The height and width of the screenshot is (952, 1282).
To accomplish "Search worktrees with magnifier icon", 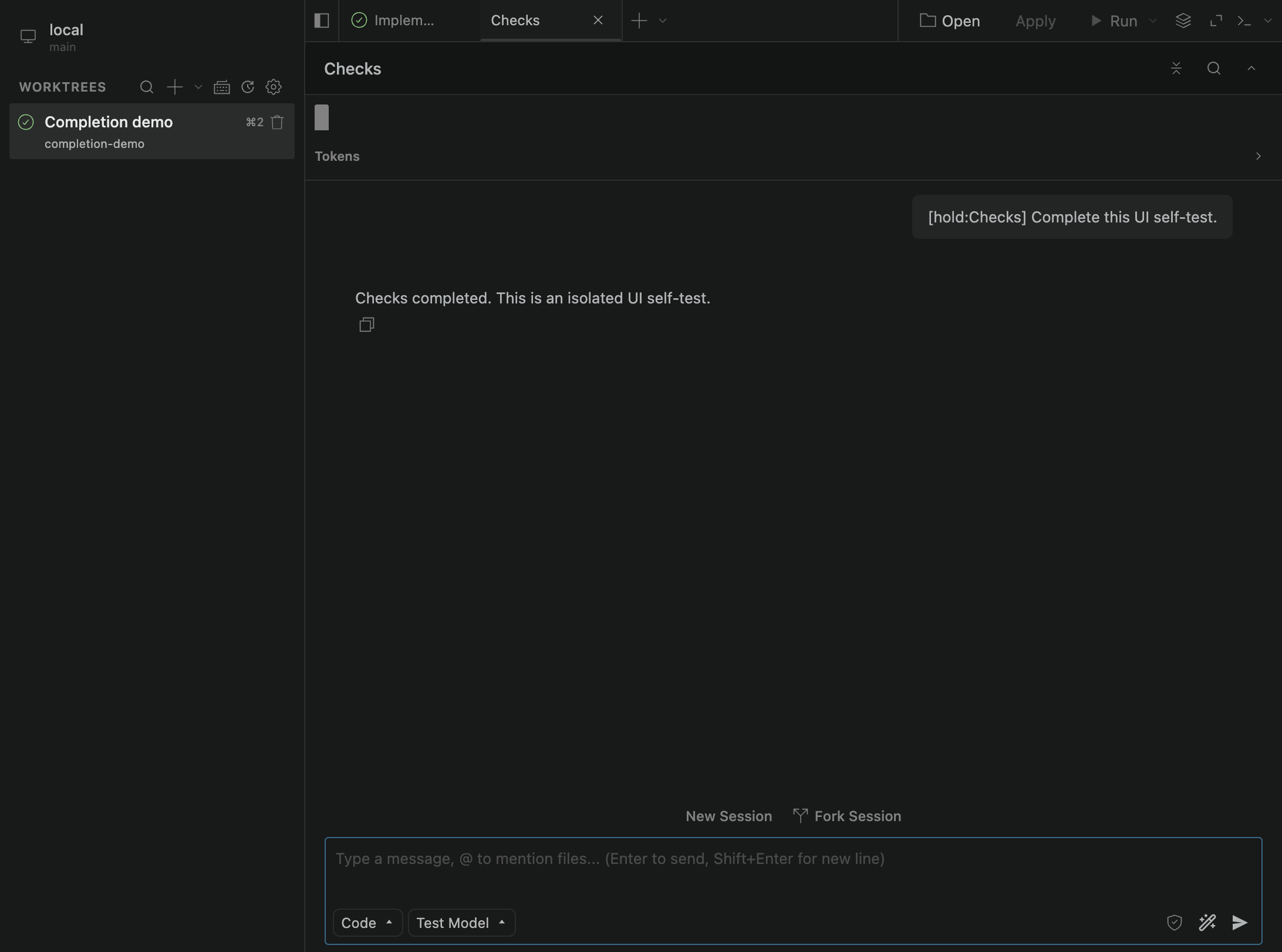I will (147, 87).
